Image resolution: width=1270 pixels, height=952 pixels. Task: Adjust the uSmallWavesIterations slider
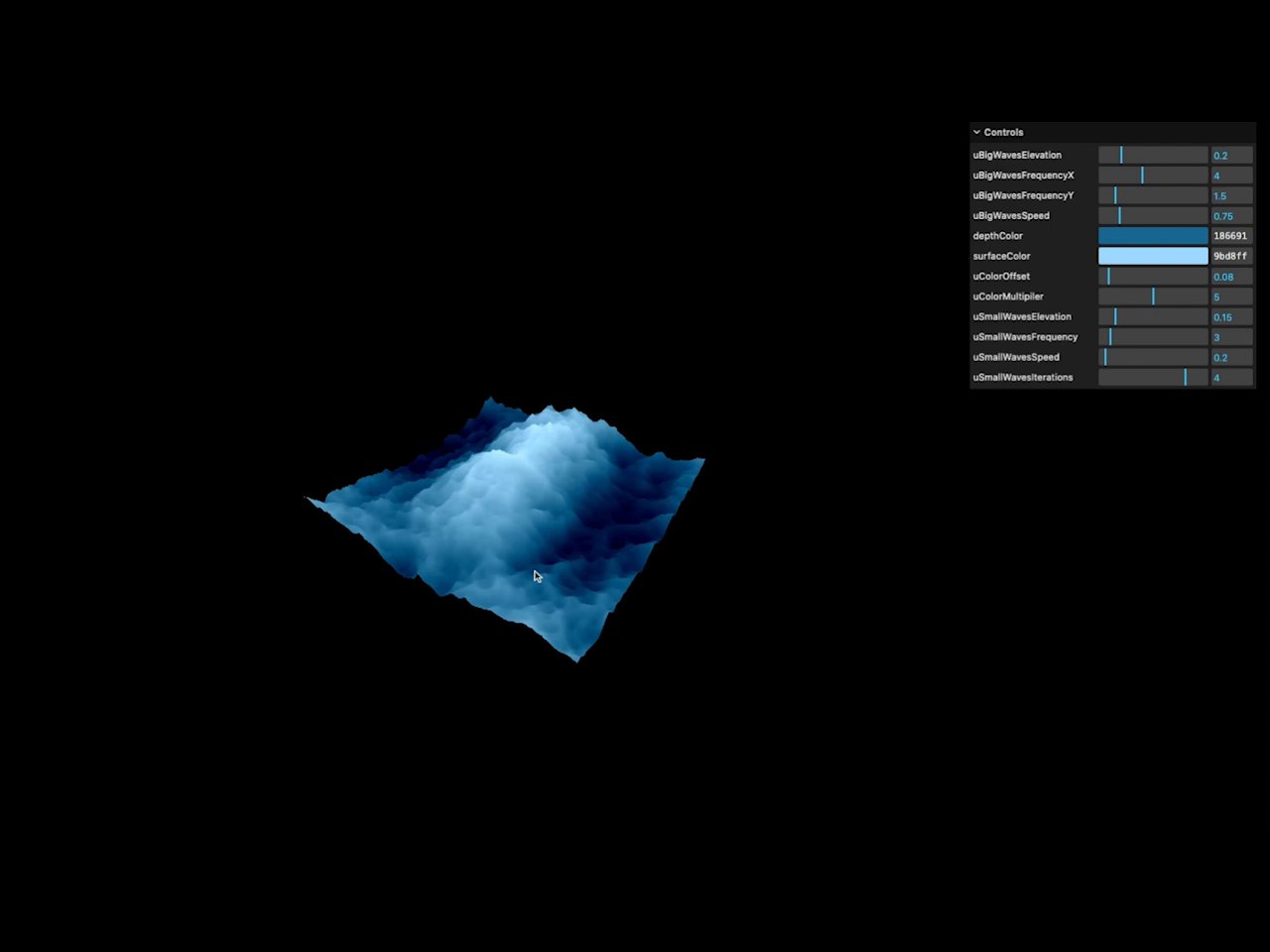click(x=1151, y=377)
